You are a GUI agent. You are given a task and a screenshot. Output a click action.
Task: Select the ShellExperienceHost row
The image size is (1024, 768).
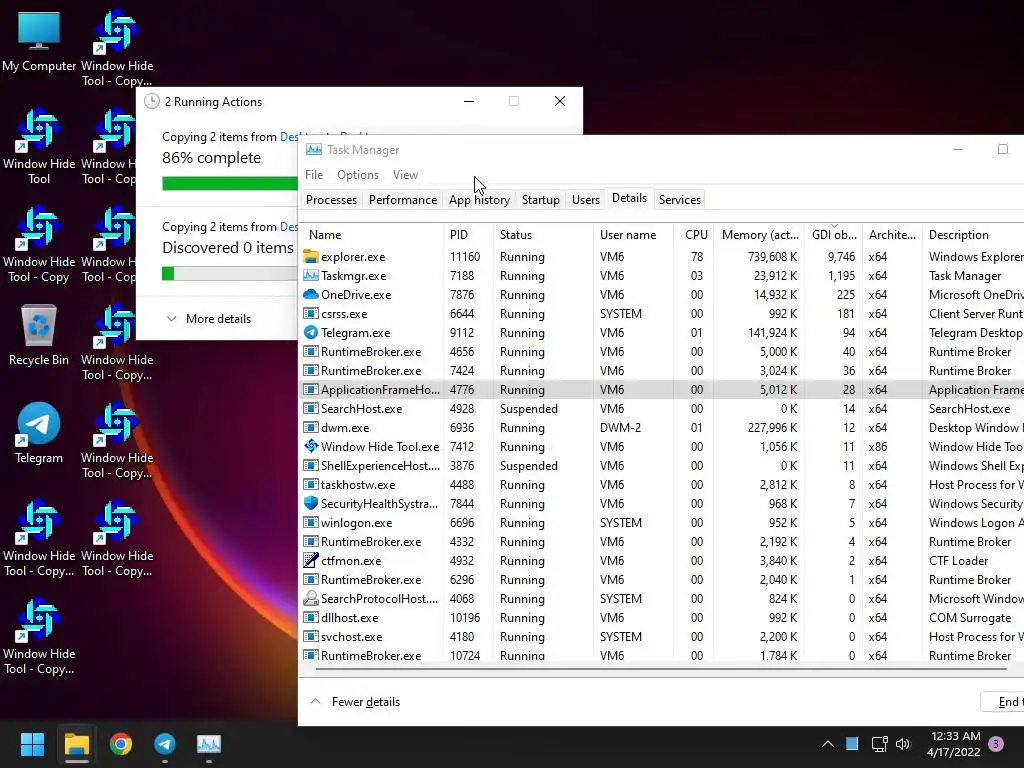click(661, 466)
